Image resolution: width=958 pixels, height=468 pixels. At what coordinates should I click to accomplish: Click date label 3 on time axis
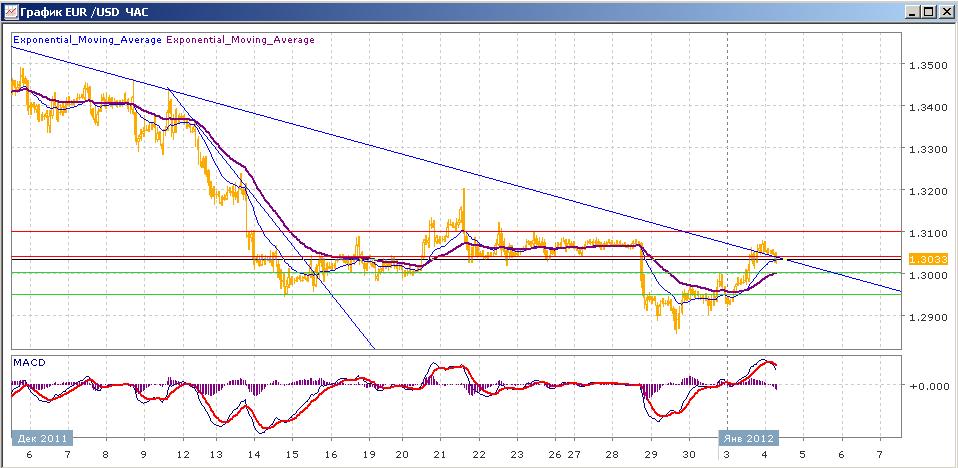727,456
